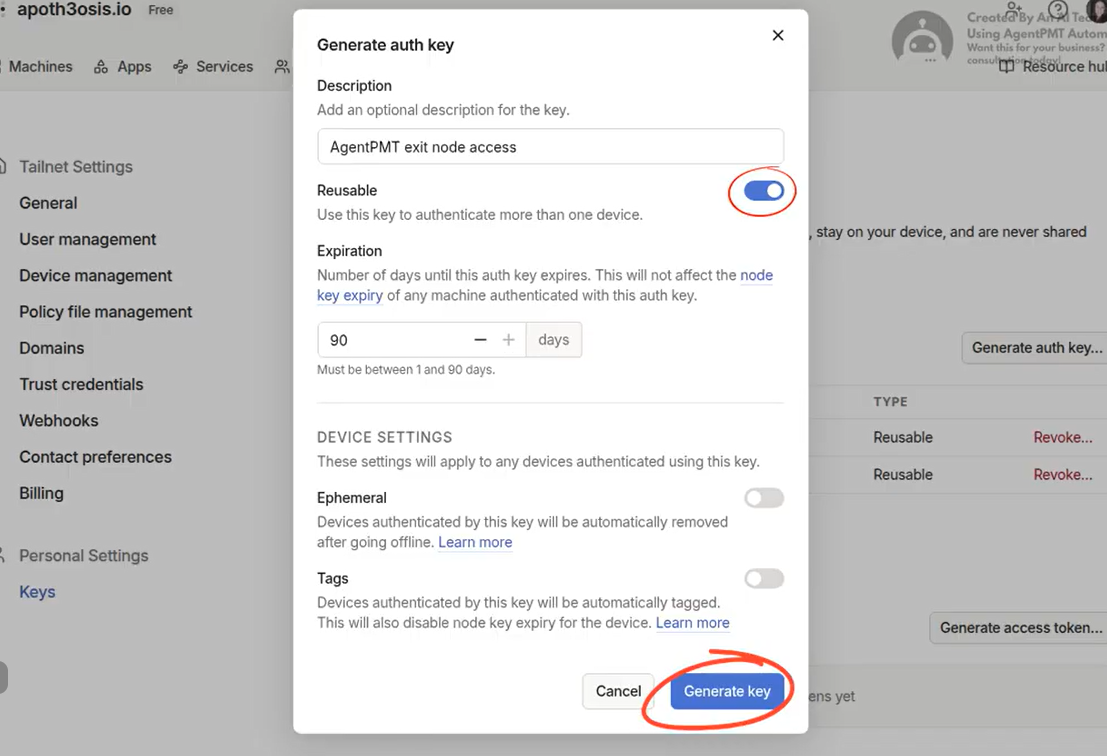Decrease expiration days with minus button
This screenshot has width=1107, height=756.
(x=480, y=340)
